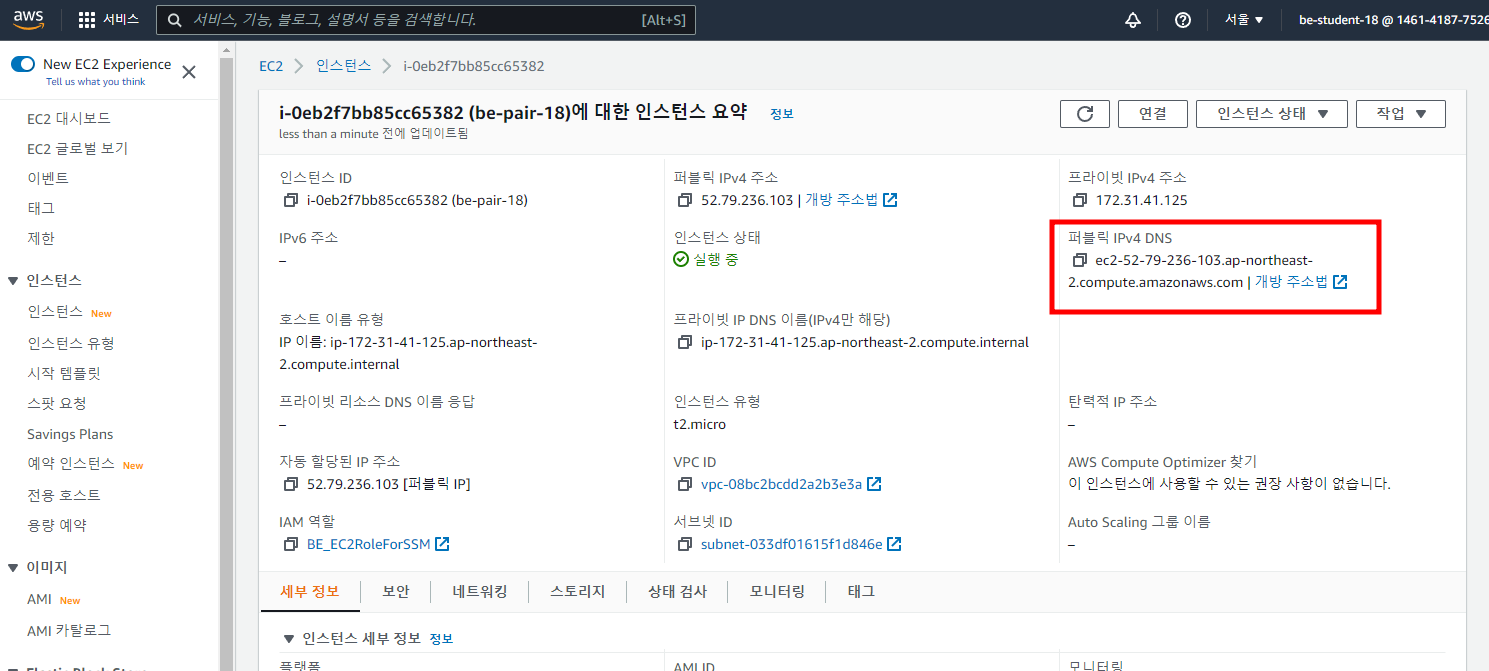Click EC2 breadcrumb link
Image resolution: width=1489 pixels, height=671 pixels.
pyautogui.click(x=271, y=66)
